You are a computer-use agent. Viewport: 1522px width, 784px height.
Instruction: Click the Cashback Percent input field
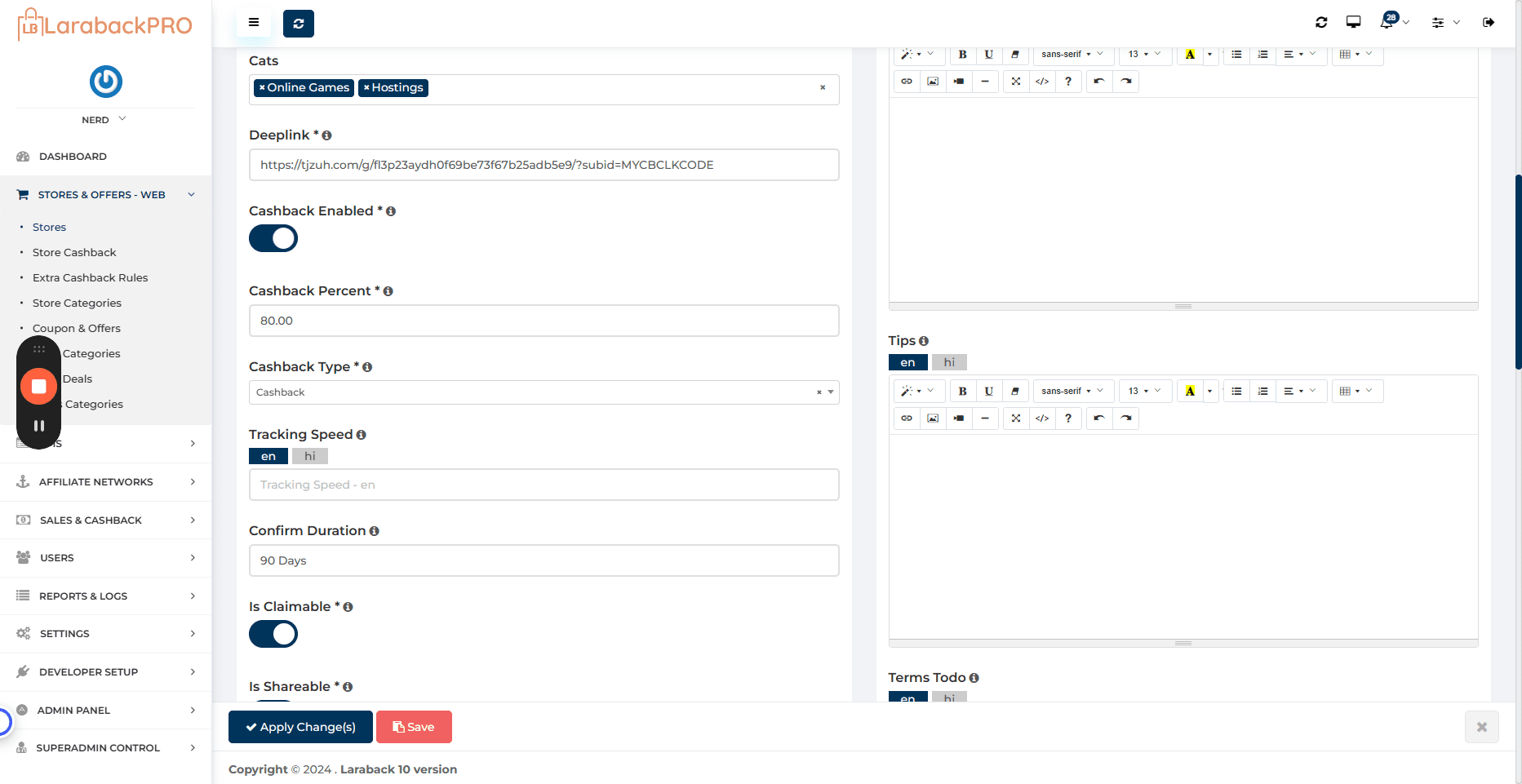[x=544, y=321]
